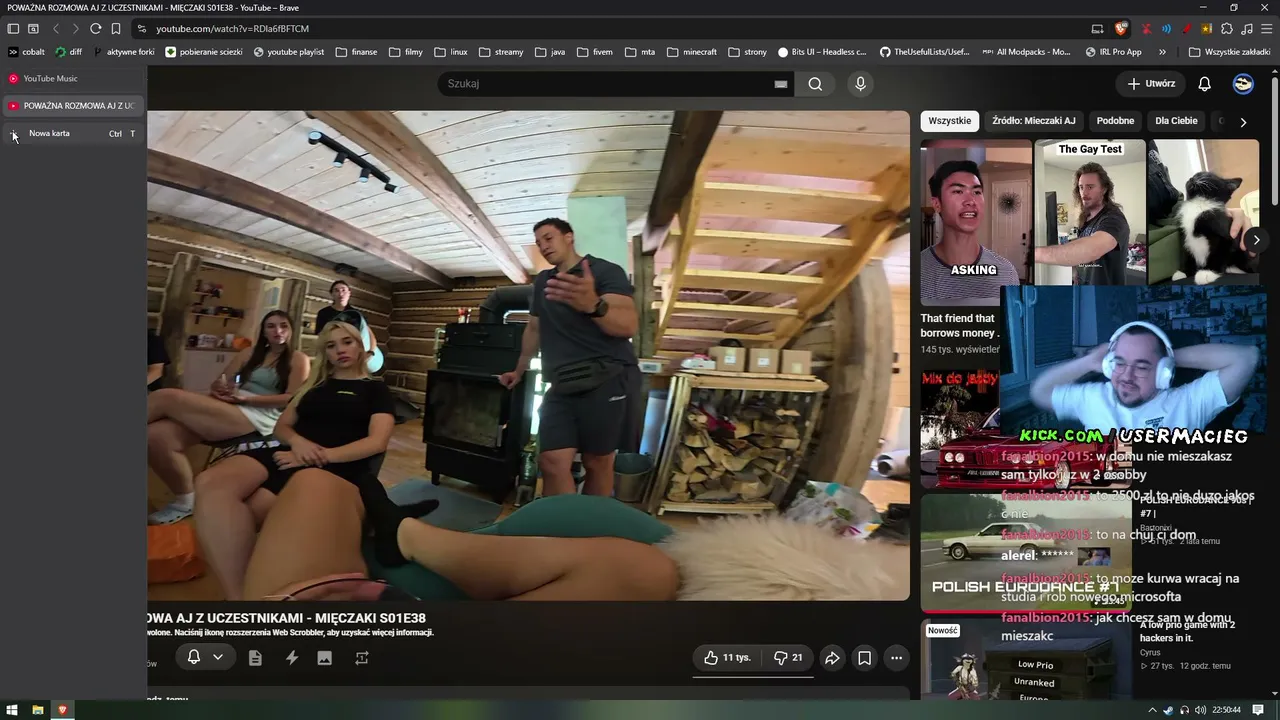Select the Źródło: Mieczaki AJ chip

click(1034, 121)
